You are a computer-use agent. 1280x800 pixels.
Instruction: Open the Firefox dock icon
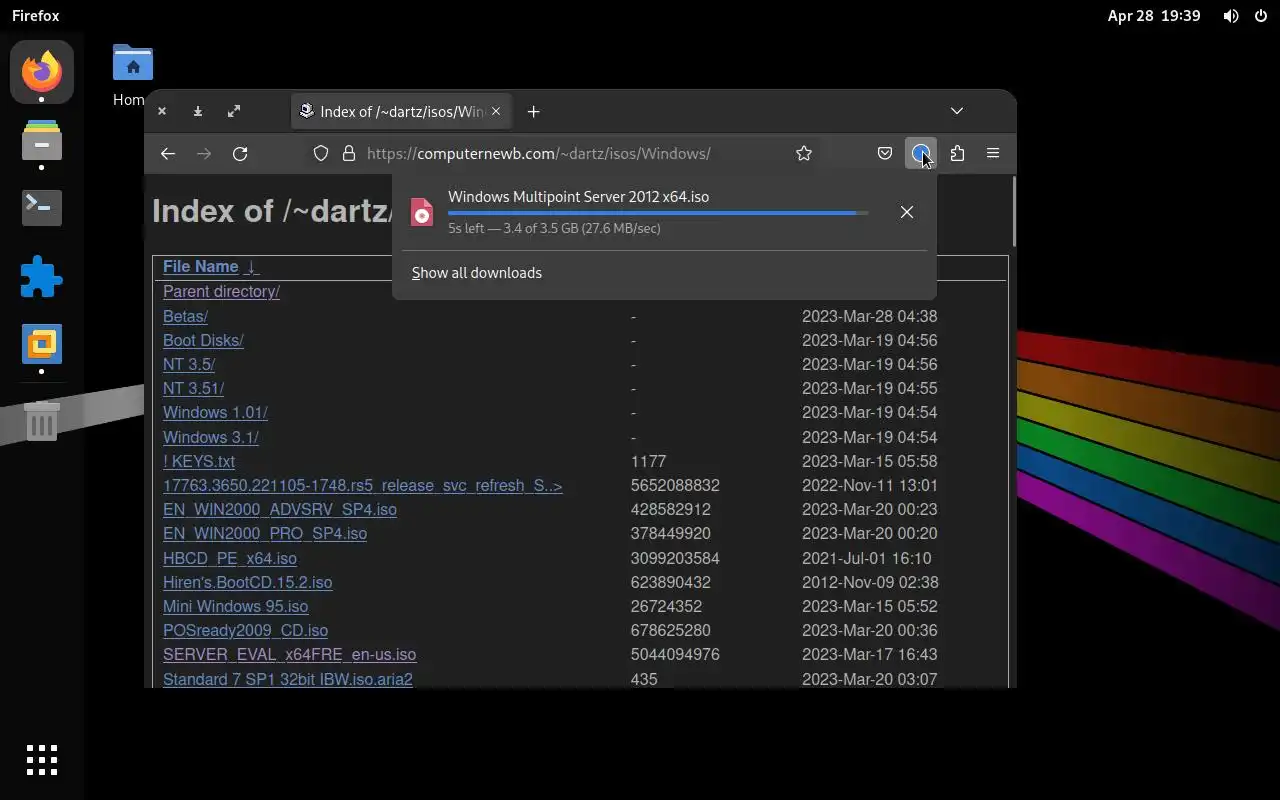[x=42, y=72]
